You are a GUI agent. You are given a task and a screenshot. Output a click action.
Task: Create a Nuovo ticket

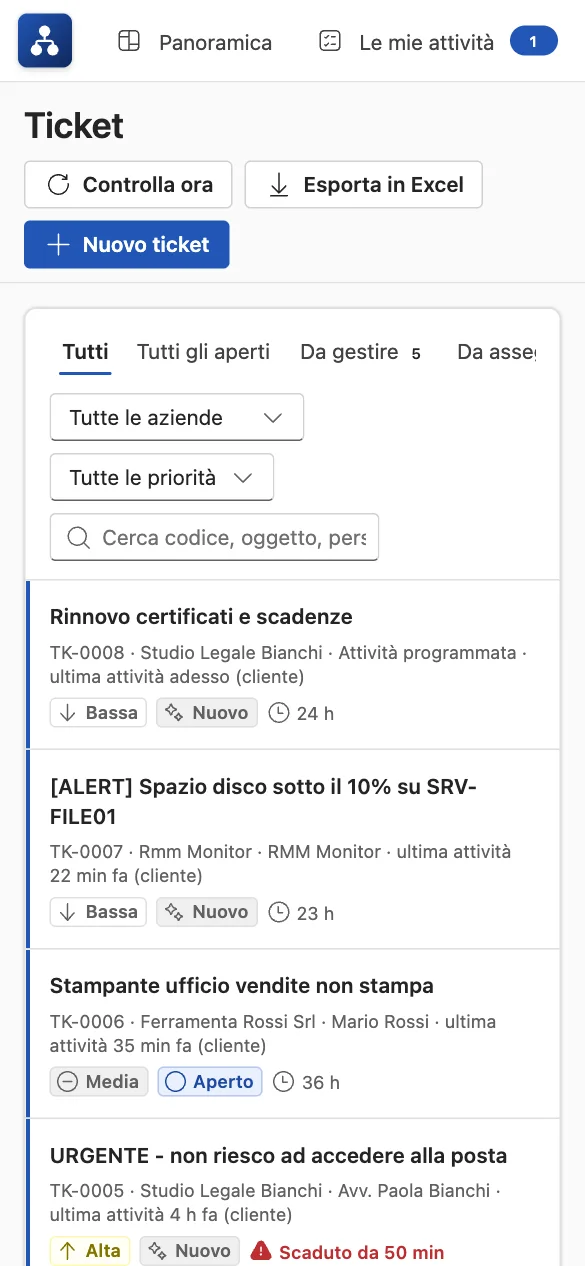coord(127,245)
